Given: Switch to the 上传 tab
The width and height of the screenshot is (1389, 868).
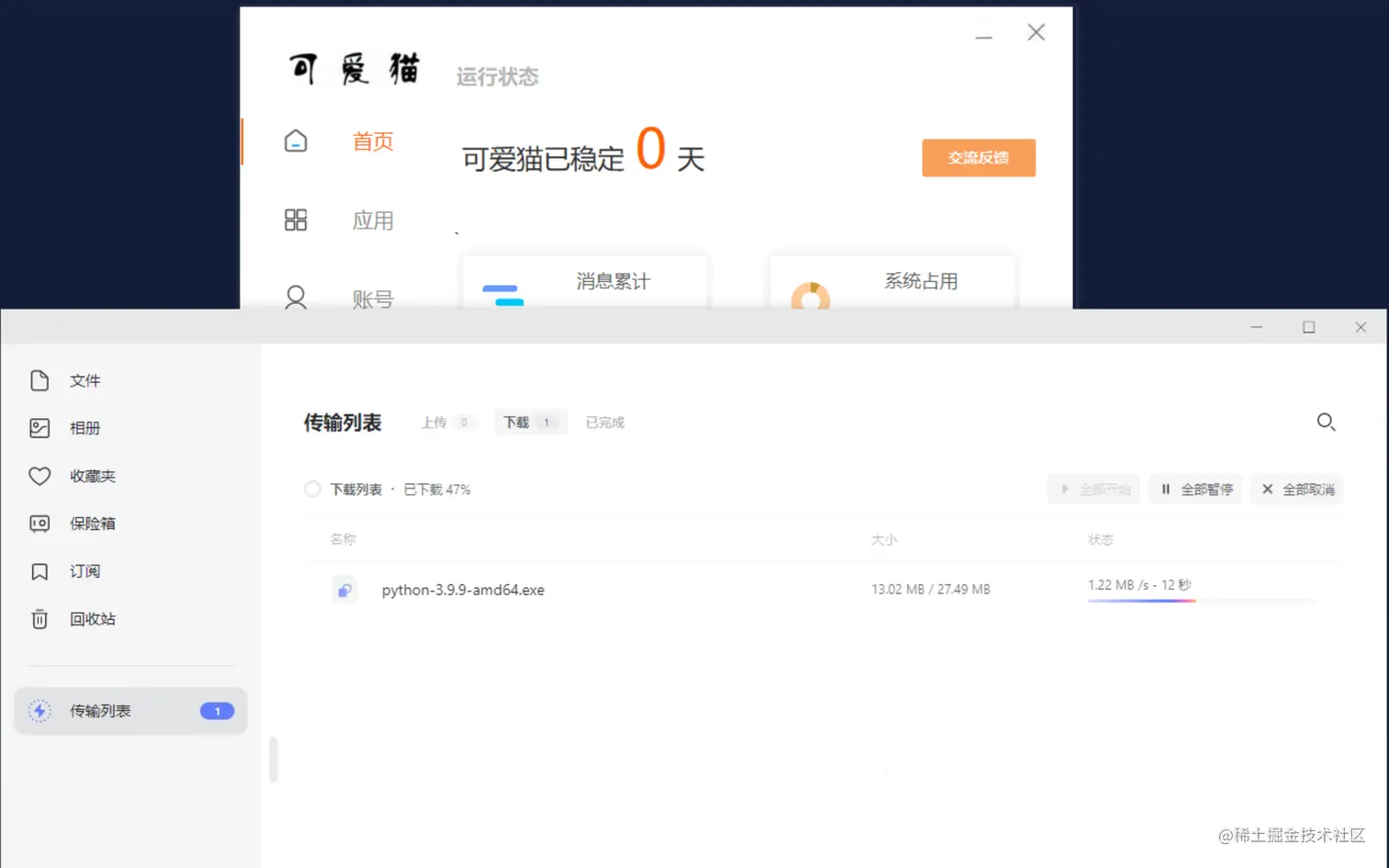Looking at the screenshot, I should click(x=446, y=423).
